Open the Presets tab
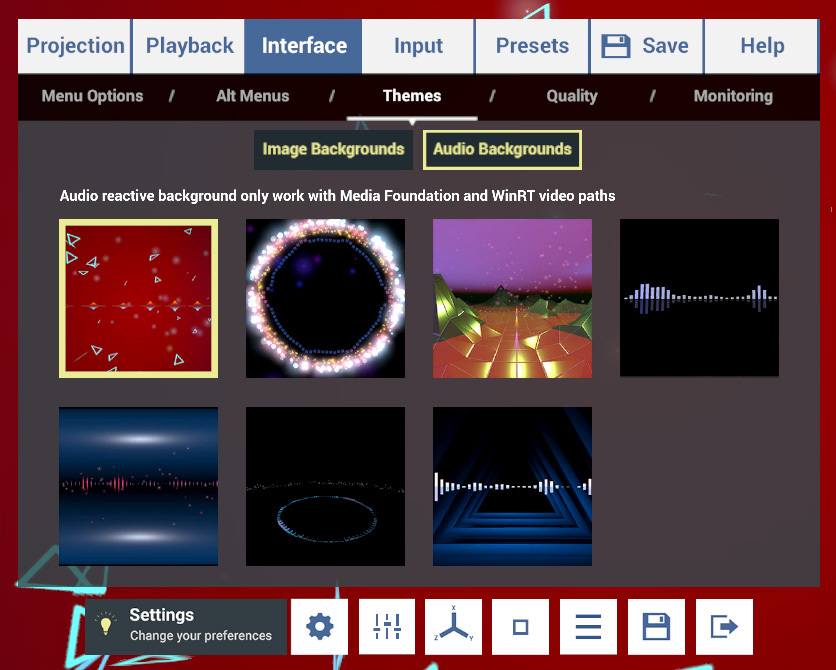This screenshot has width=836, height=670. coord(532,46)
